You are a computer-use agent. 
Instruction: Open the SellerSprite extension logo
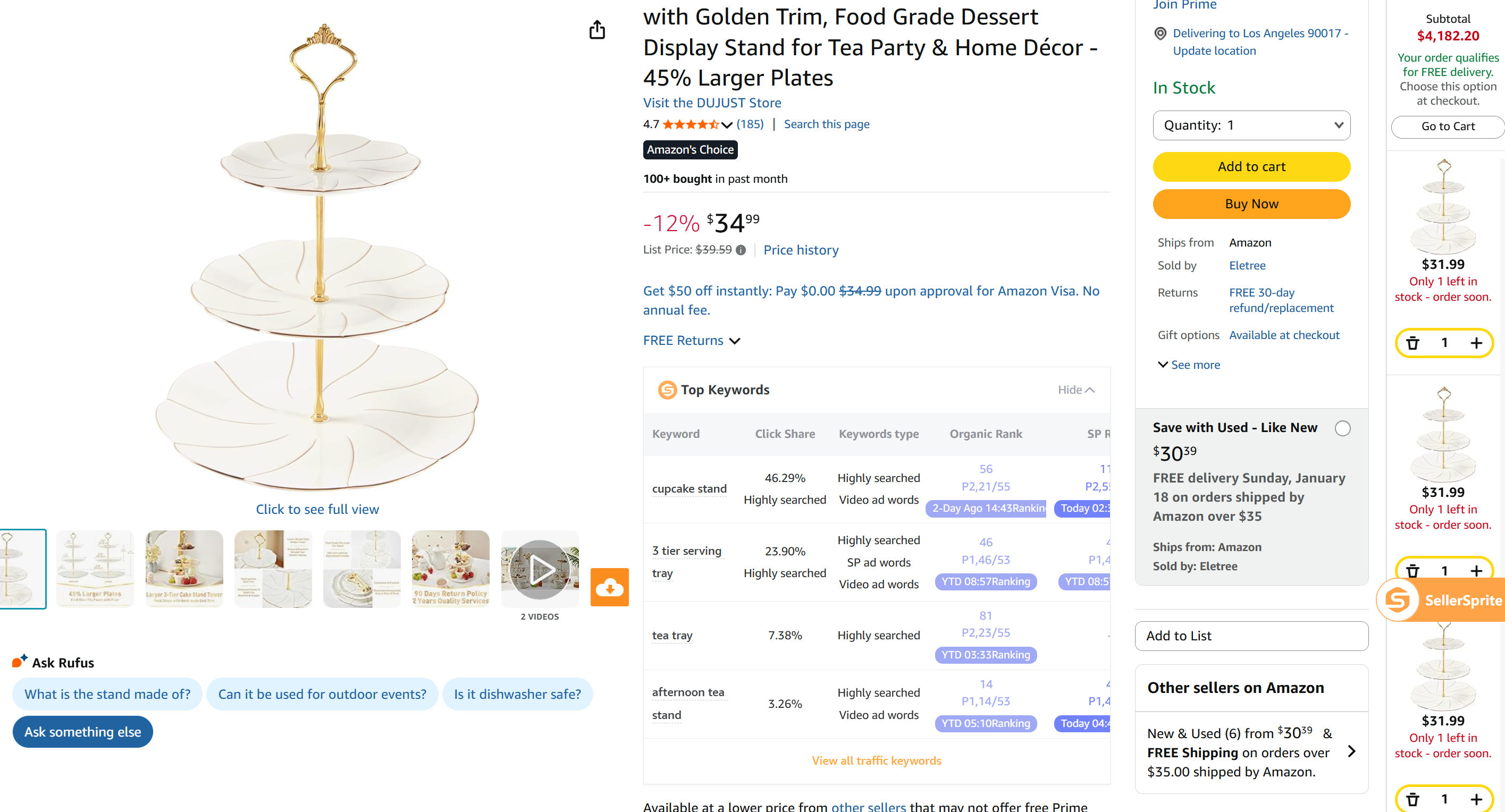click(x=1399, y=600)
